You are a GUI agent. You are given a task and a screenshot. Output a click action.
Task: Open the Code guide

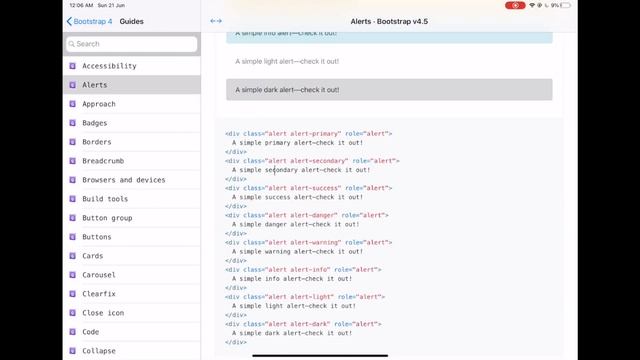coord(132,331)
